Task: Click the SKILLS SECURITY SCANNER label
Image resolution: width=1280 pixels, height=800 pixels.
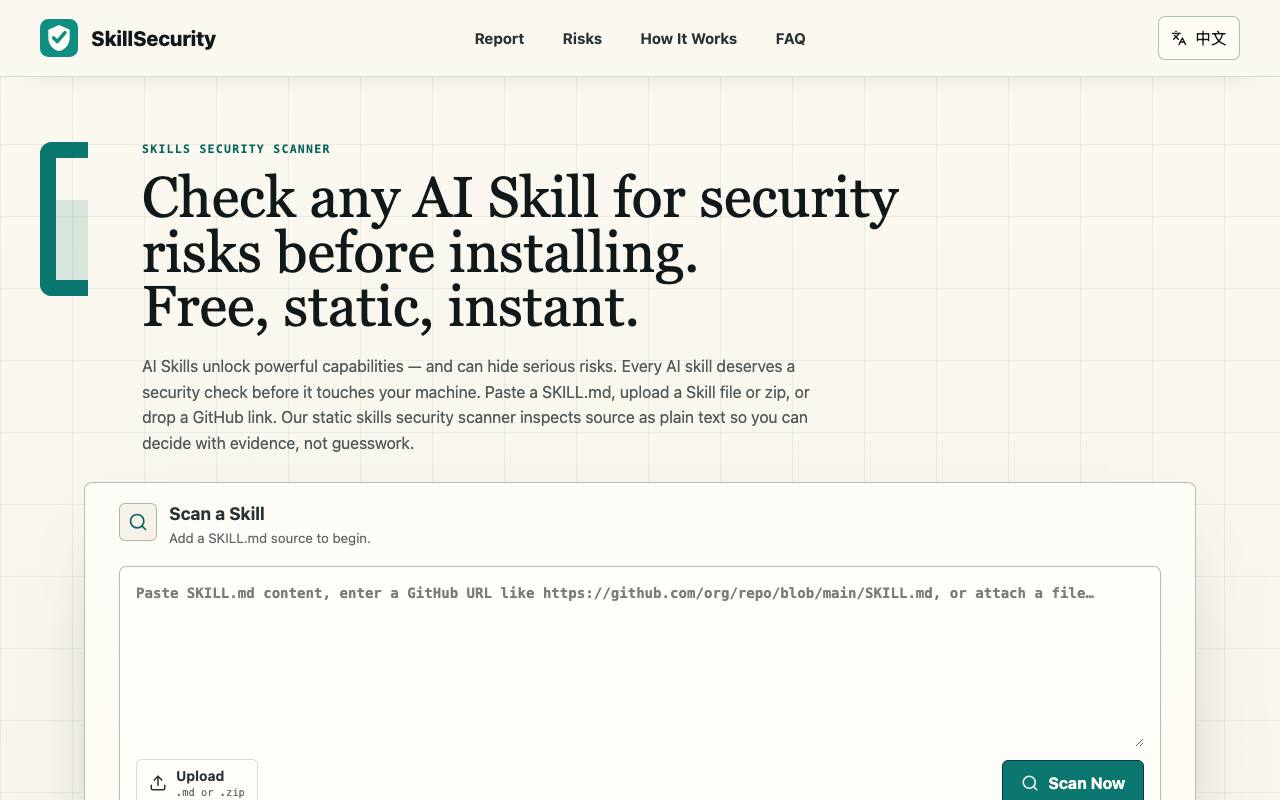Action: (x=236, y=149)
